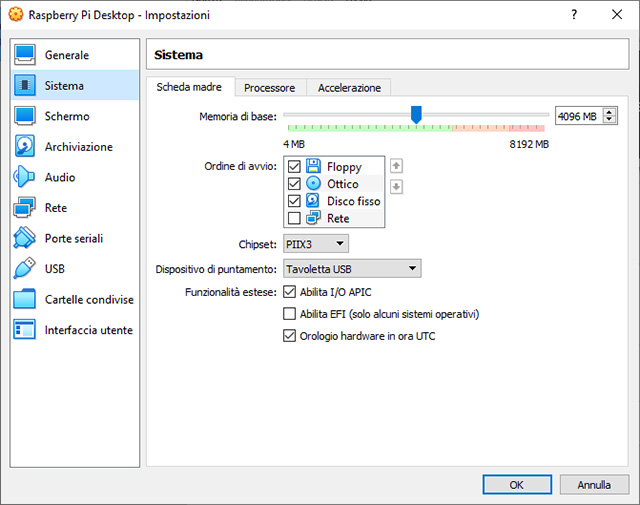Image resolution: width=640 pixels, height=505 pixels.
Task: Switch to the Processore tab
Action: tap(269, 88)
